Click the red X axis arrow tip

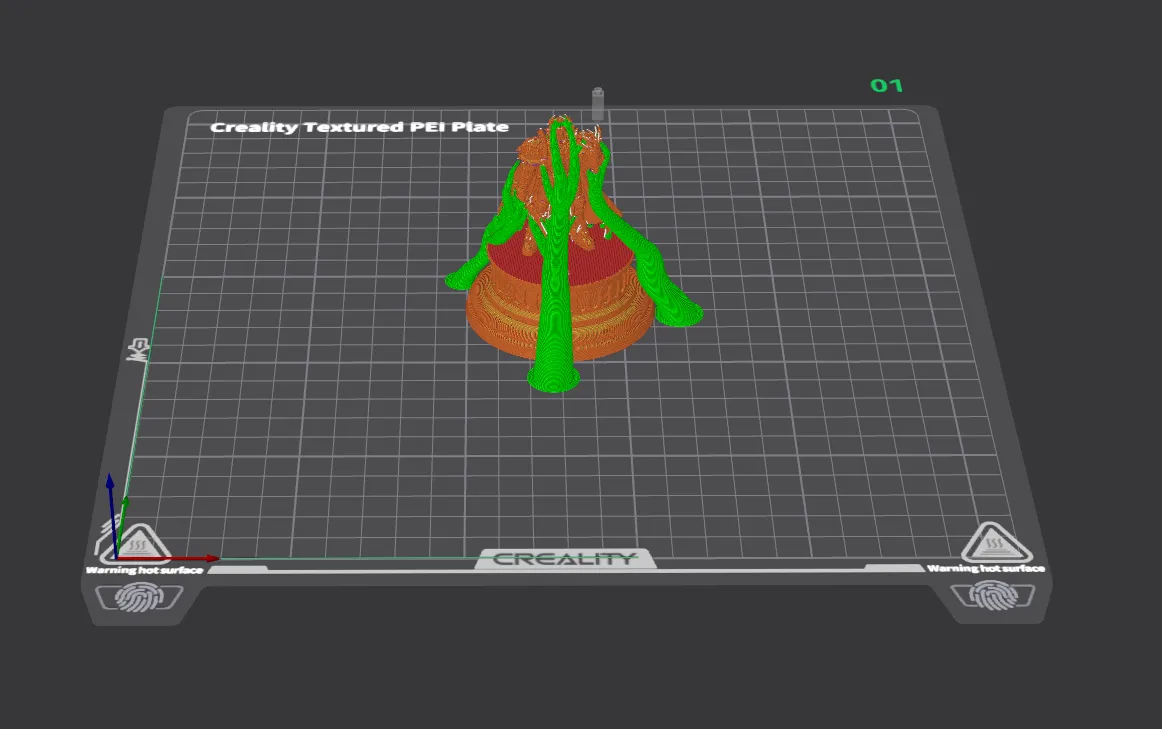tap(212, 558)
